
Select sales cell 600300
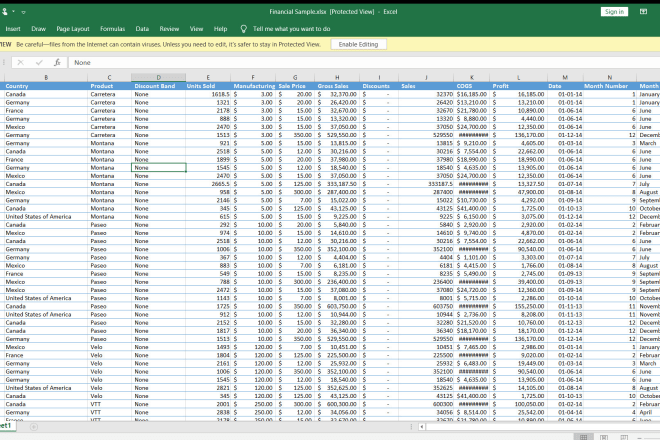[x=426, y=404]
